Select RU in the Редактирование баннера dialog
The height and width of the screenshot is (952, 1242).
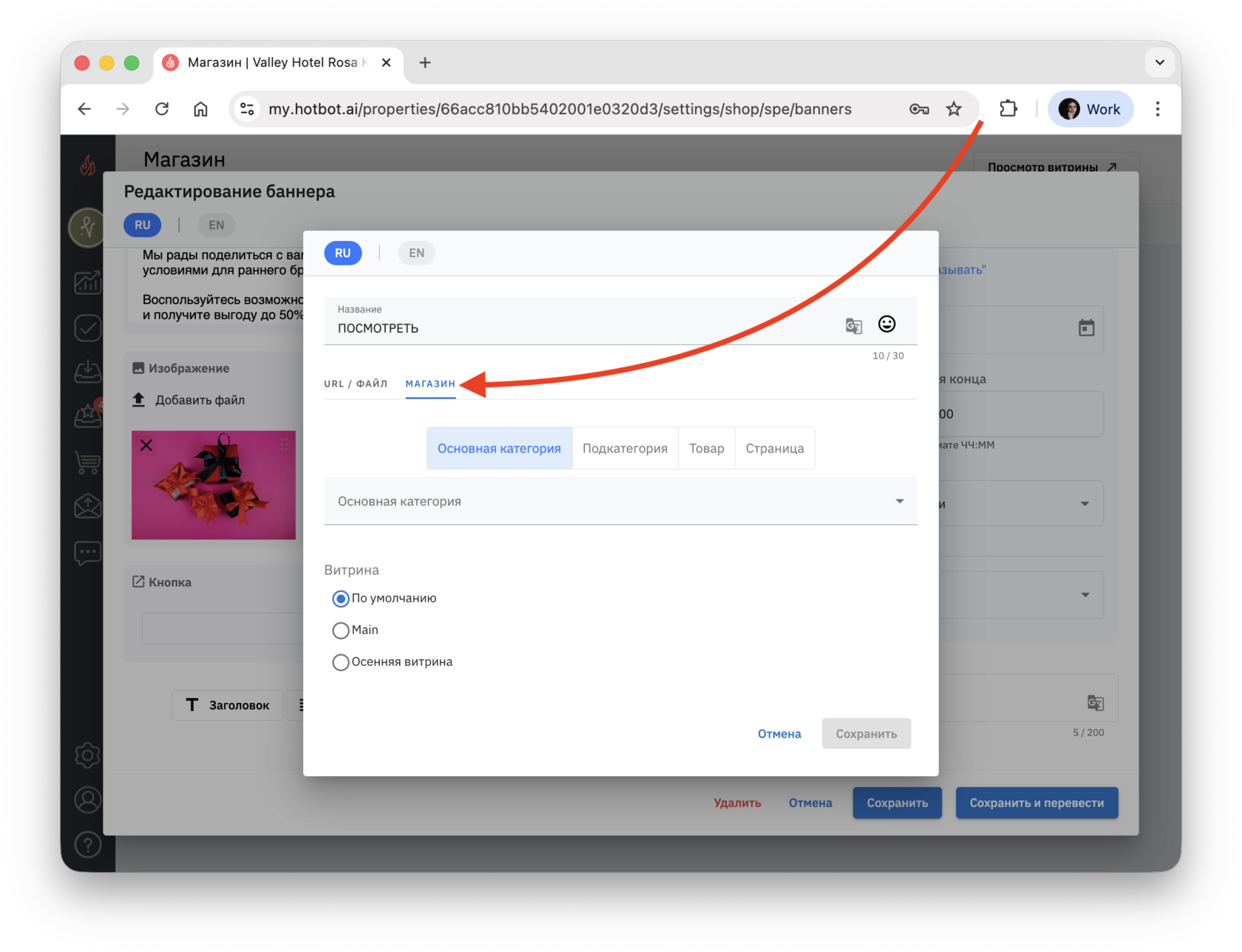pos(143,225)
